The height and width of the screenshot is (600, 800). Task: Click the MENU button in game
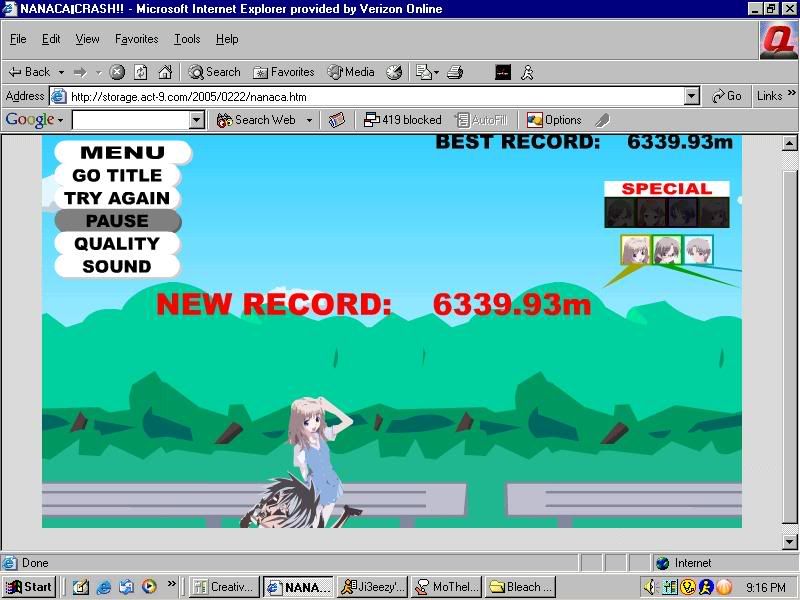(x=122, y=152)
